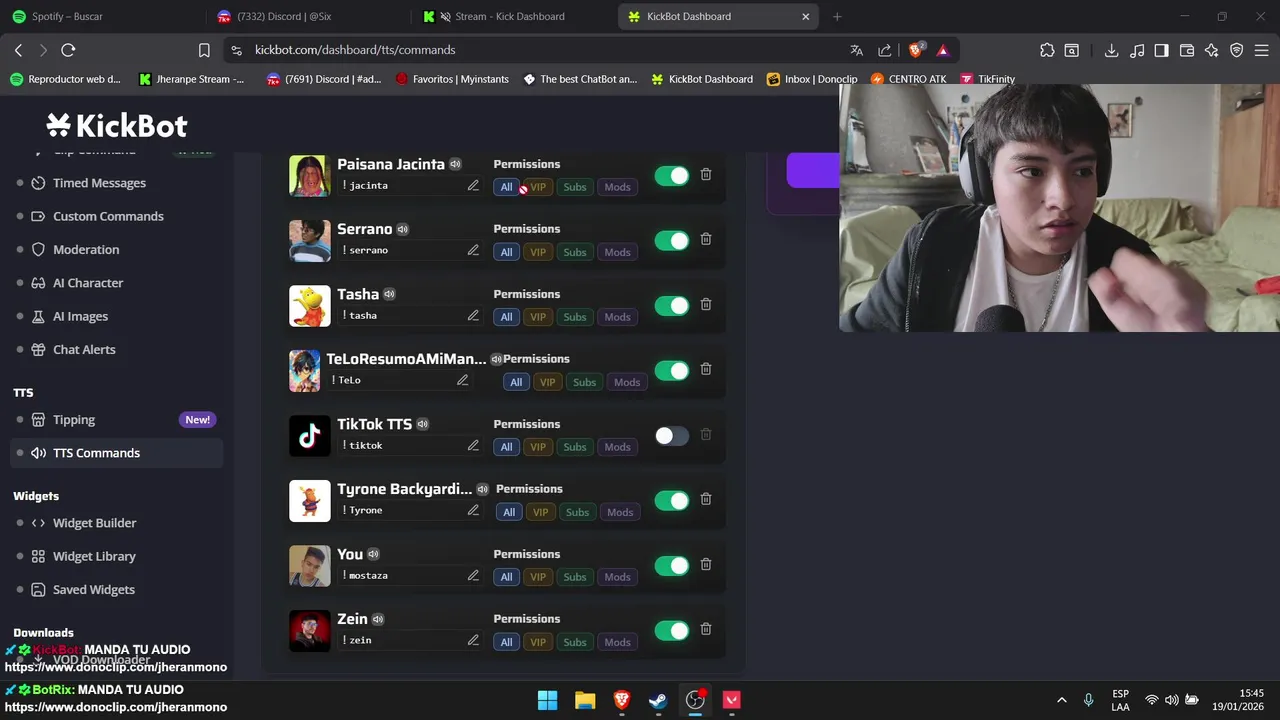Play Zein voice preview speaker icon

click(377, 619)
